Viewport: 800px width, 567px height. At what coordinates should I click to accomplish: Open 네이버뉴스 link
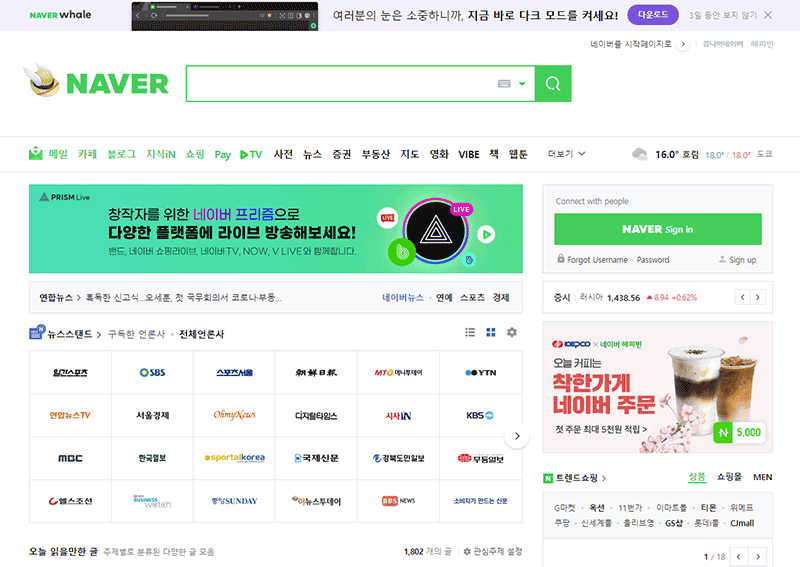pyautogui.click(x=403, y=297)
